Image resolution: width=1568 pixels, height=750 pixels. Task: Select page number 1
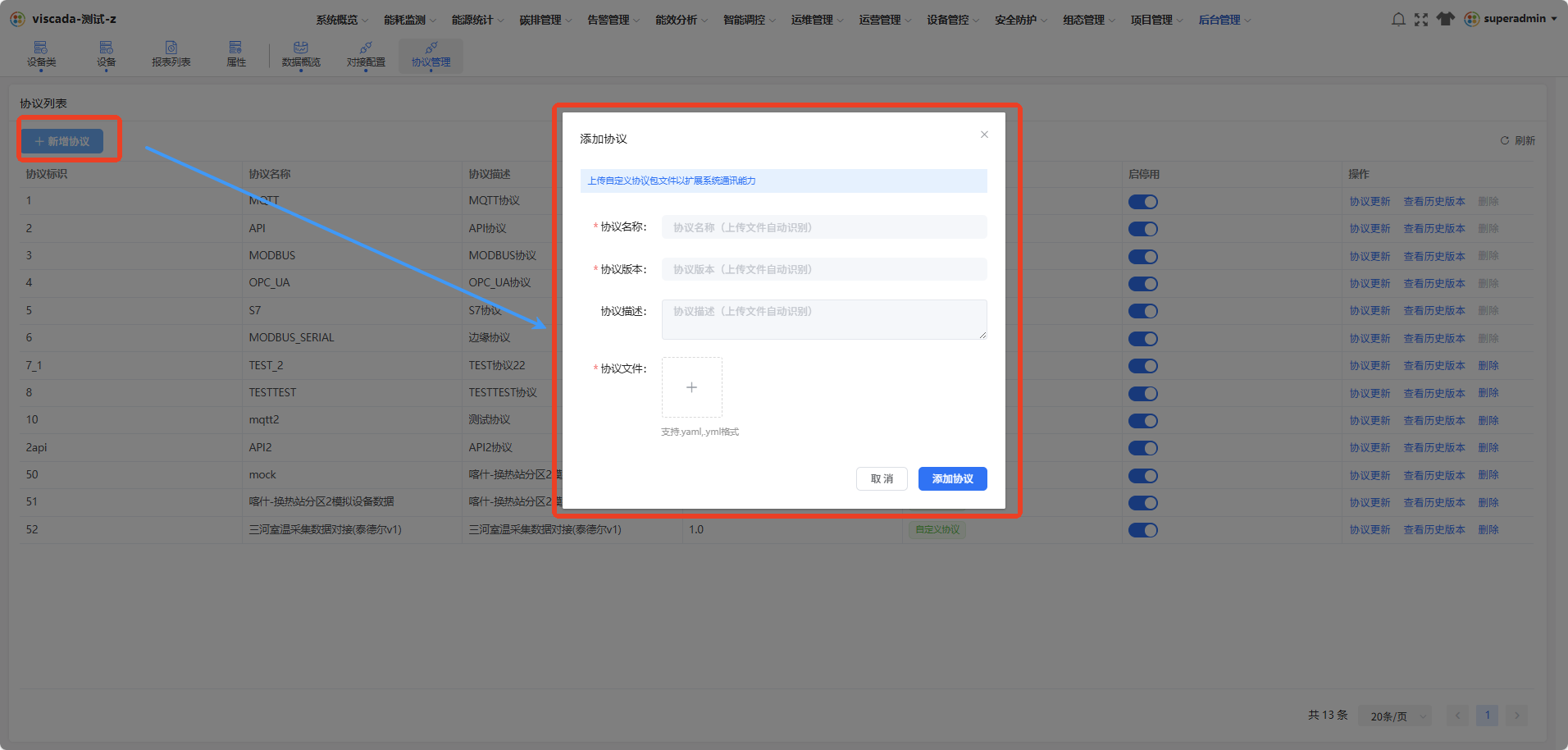1487,716
